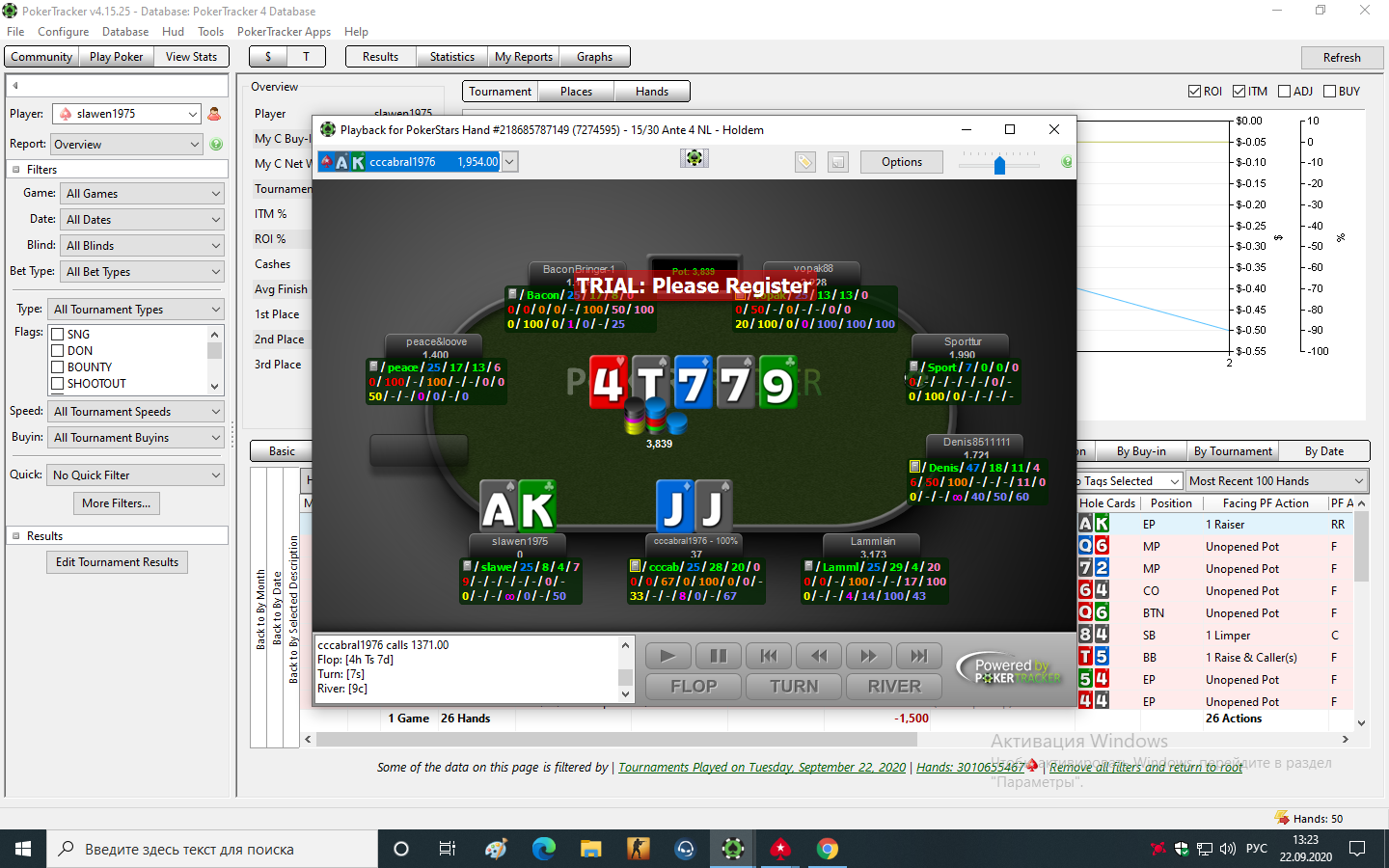This screenshot has width=1389, height=868.
Task: Open the notification center icon
Action: coord(1357,849)
